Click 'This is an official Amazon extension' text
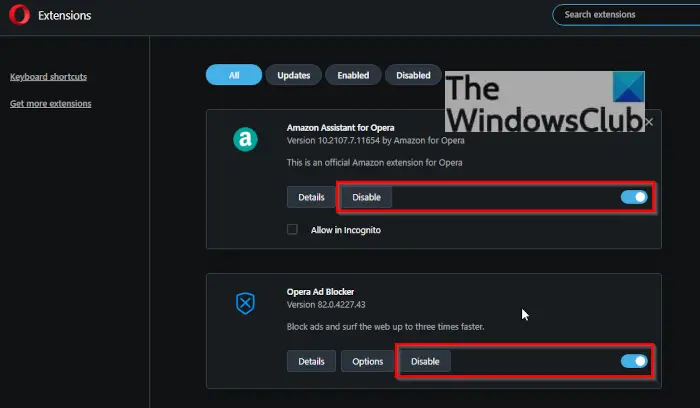This screenshot has width=700, height=408. click(x=375, y=162)
